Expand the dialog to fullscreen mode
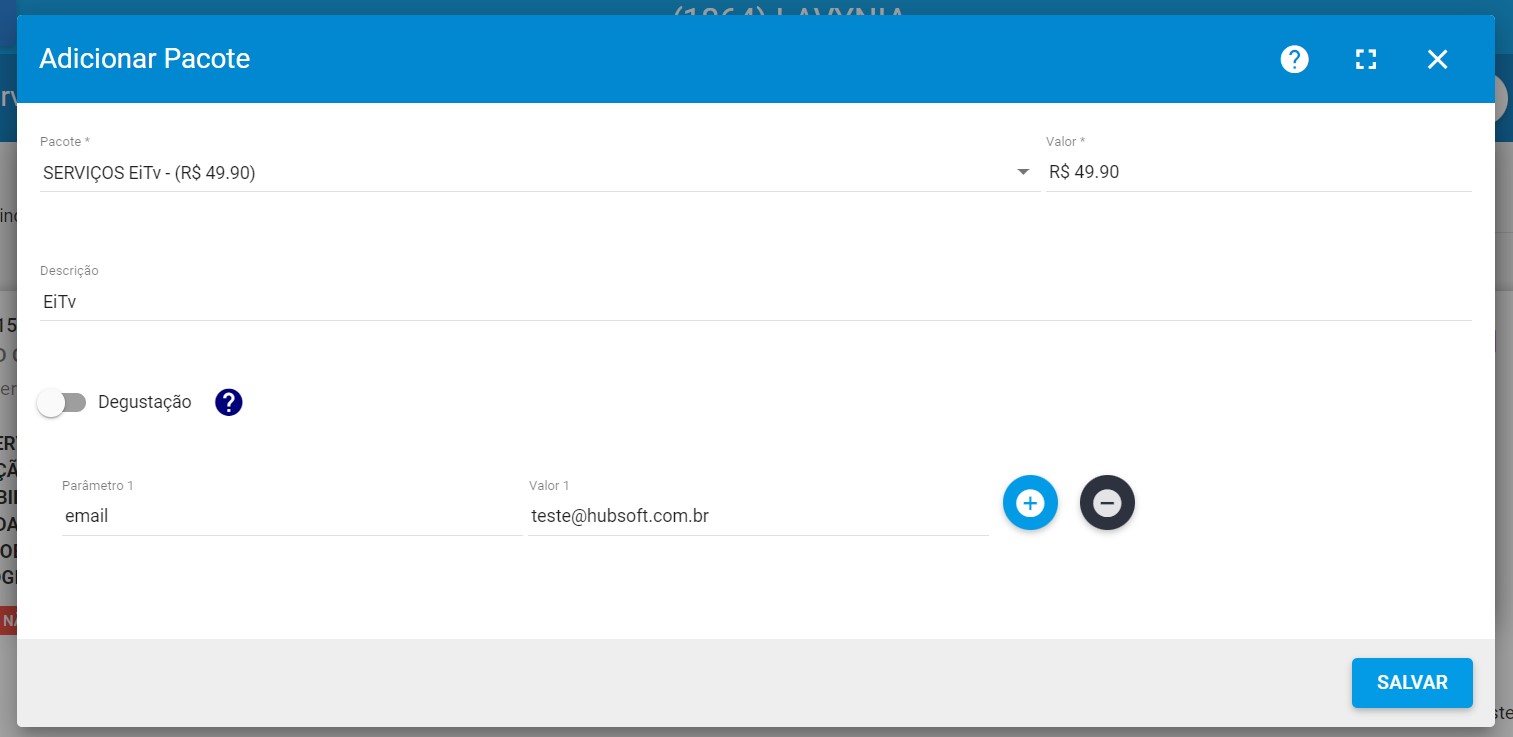 (x=1365, y=59)
